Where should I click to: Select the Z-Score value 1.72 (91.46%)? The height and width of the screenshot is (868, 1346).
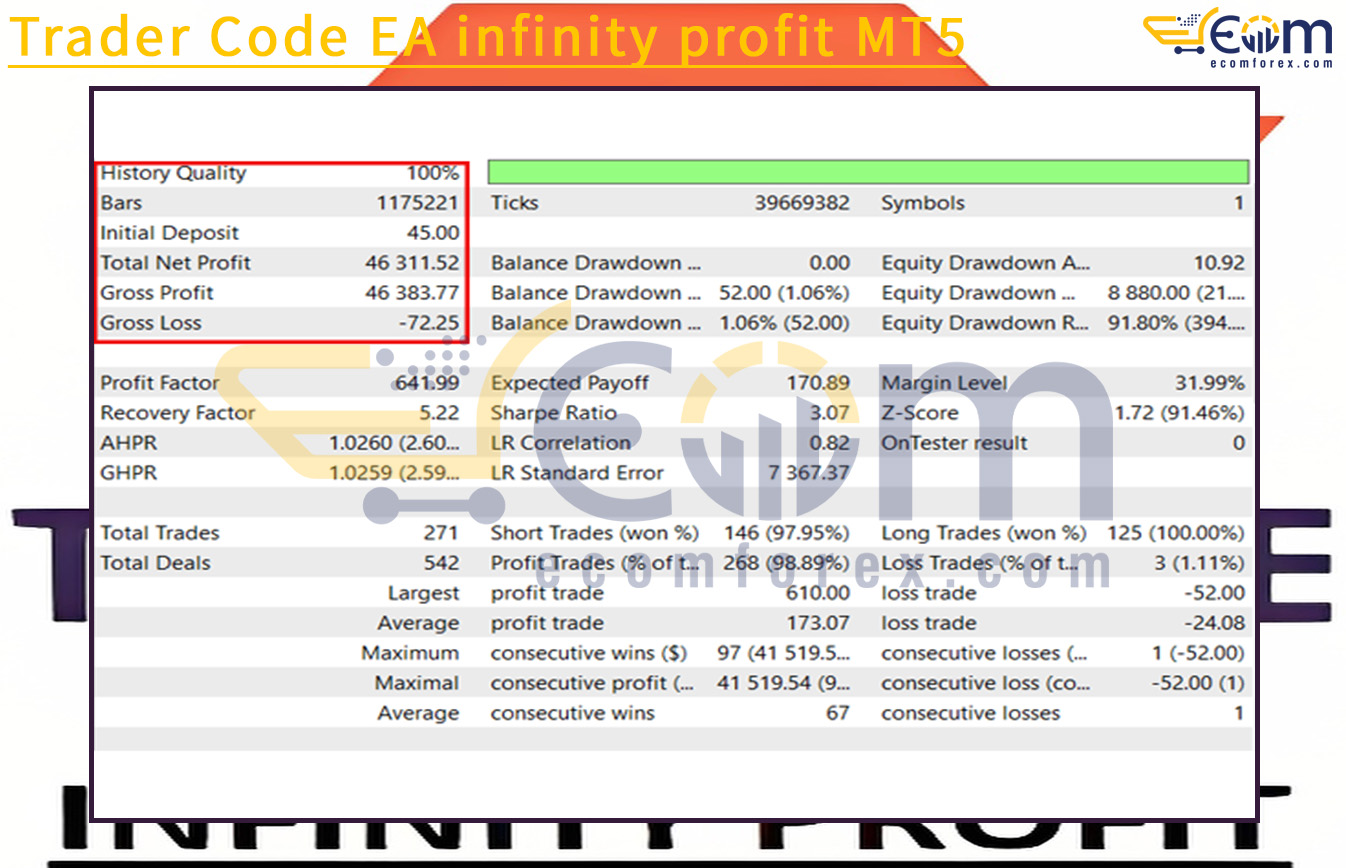[x=1180, y=413]
